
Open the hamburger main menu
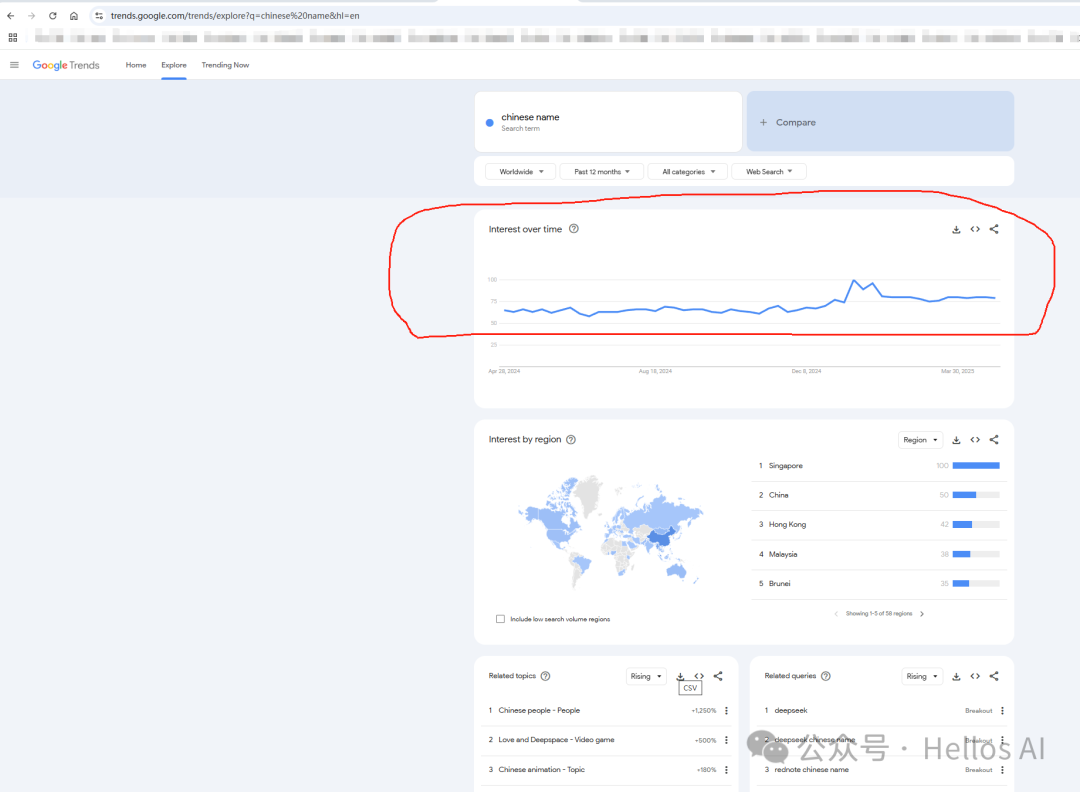click(x=14, y=65)
